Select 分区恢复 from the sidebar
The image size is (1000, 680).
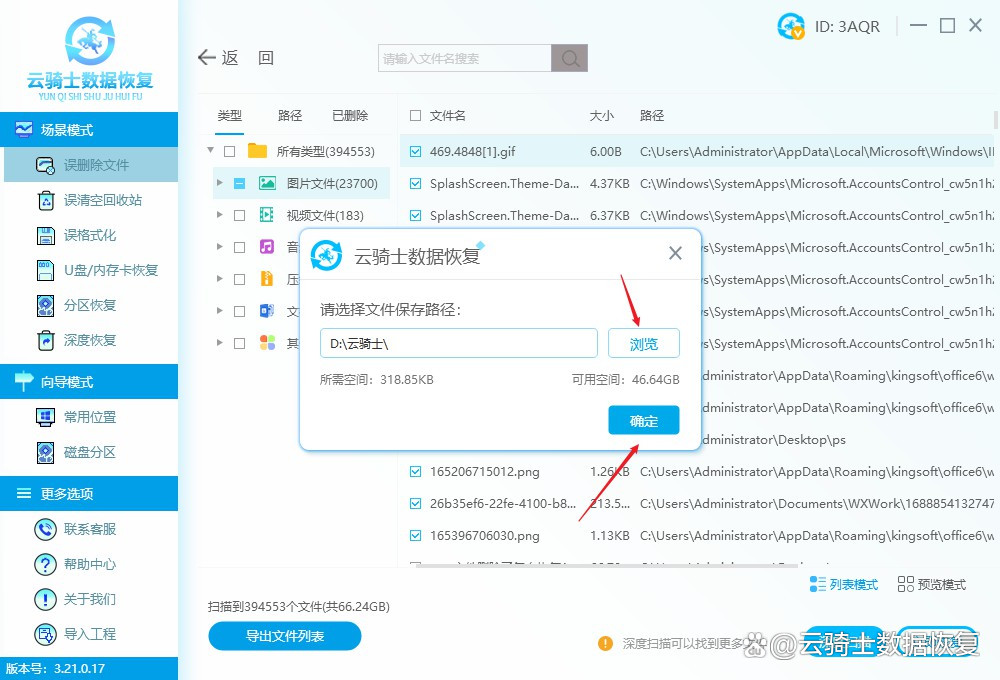tap(89, 305)
